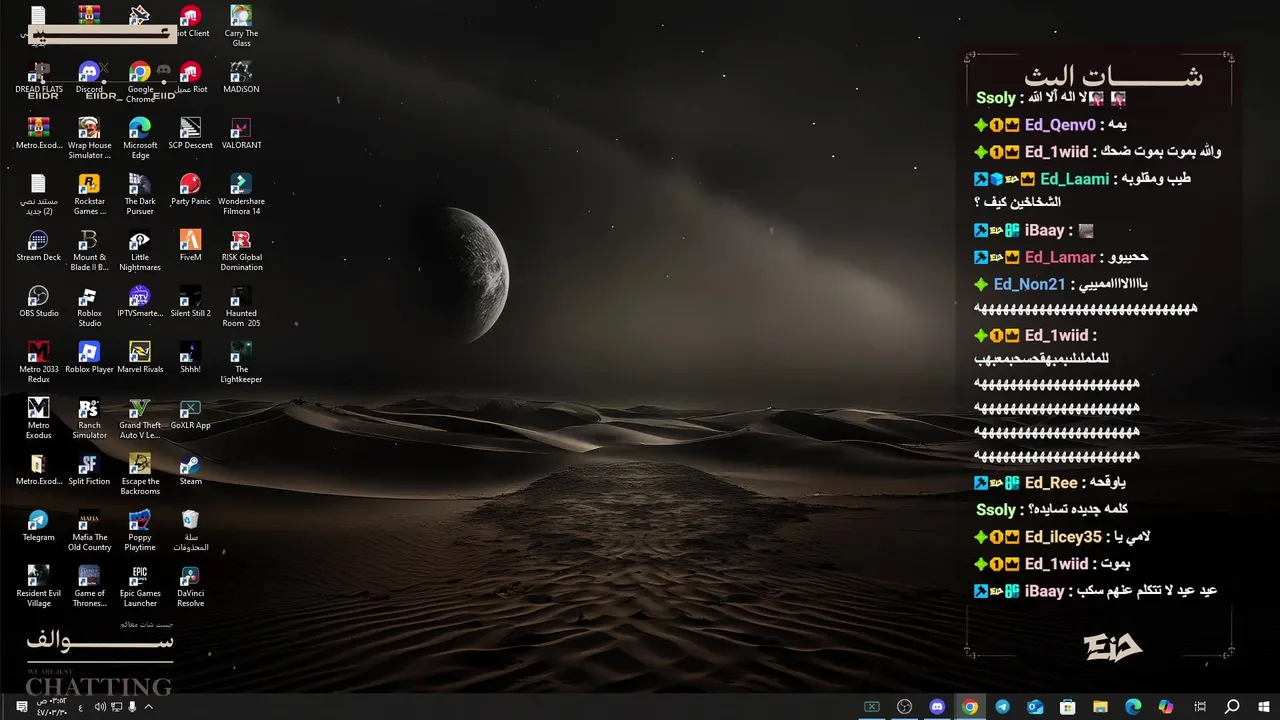The image size is (1280, 720).
Task: Click Ed_Laami username in chat
Action: pos(1074,179)
